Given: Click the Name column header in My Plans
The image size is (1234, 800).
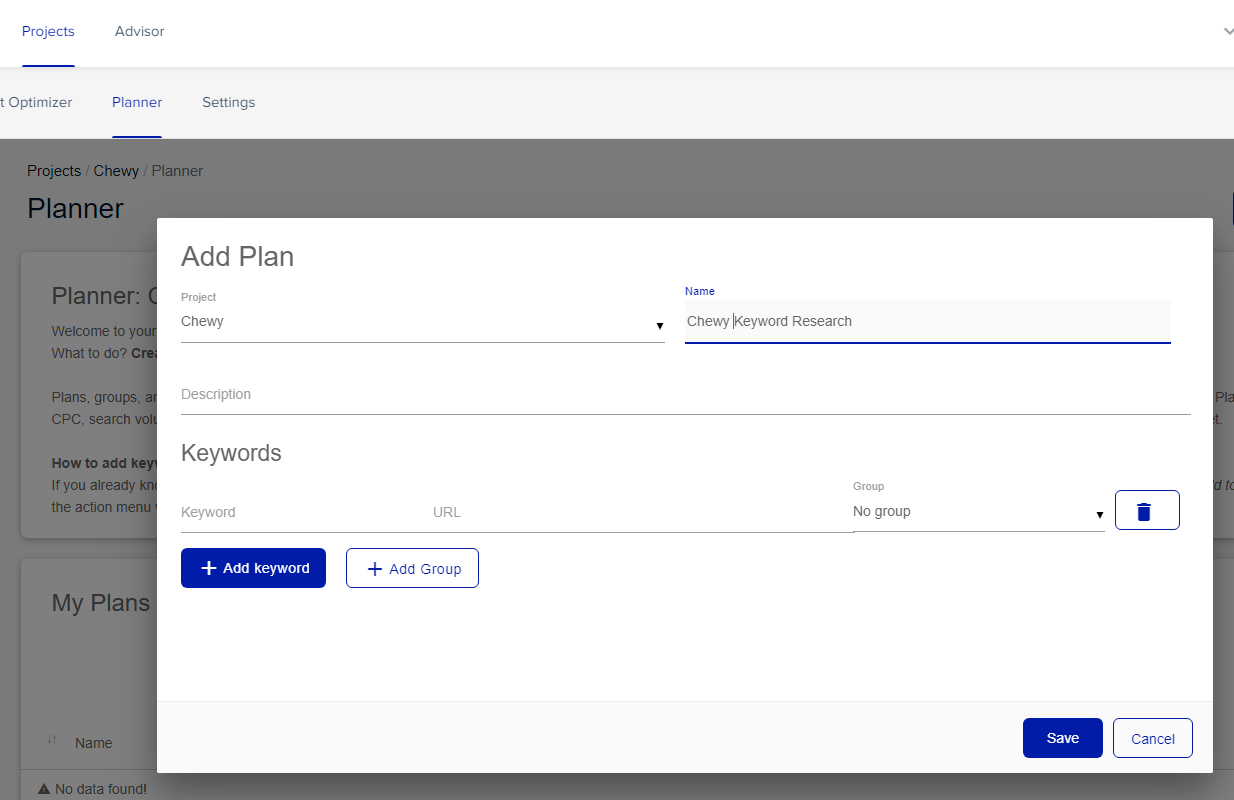Looking at the screenshot, I should (93, 743).
